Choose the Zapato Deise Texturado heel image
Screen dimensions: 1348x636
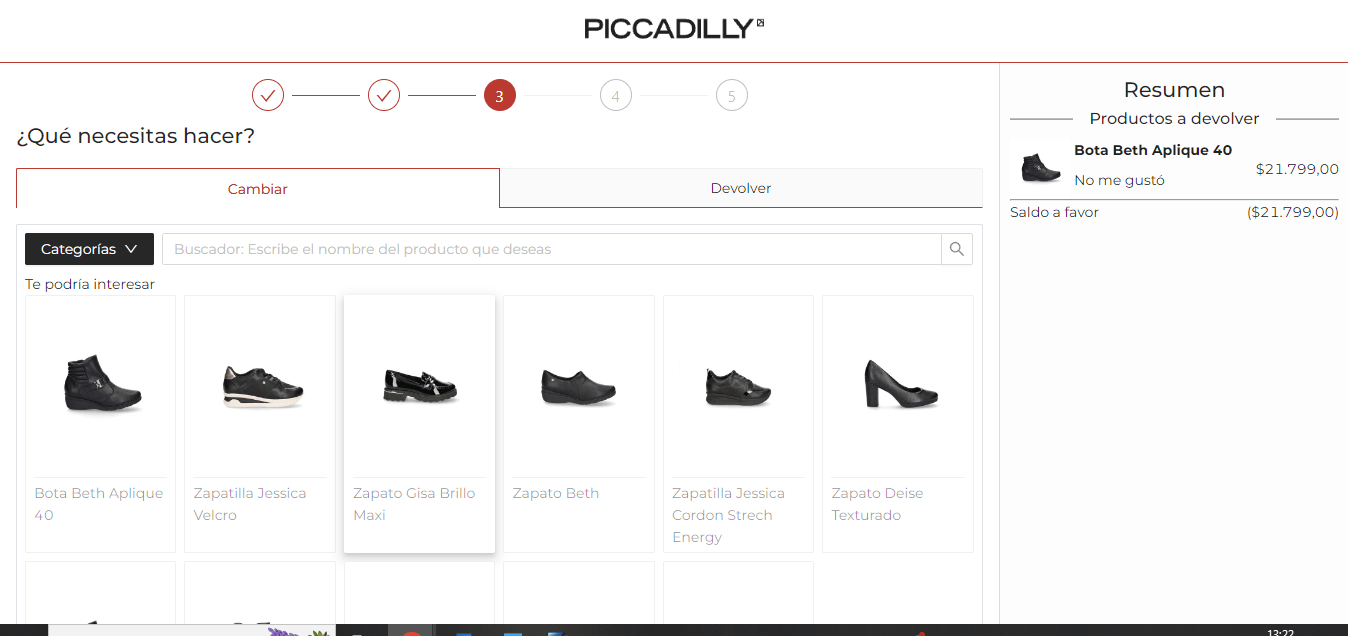[898, 383]
